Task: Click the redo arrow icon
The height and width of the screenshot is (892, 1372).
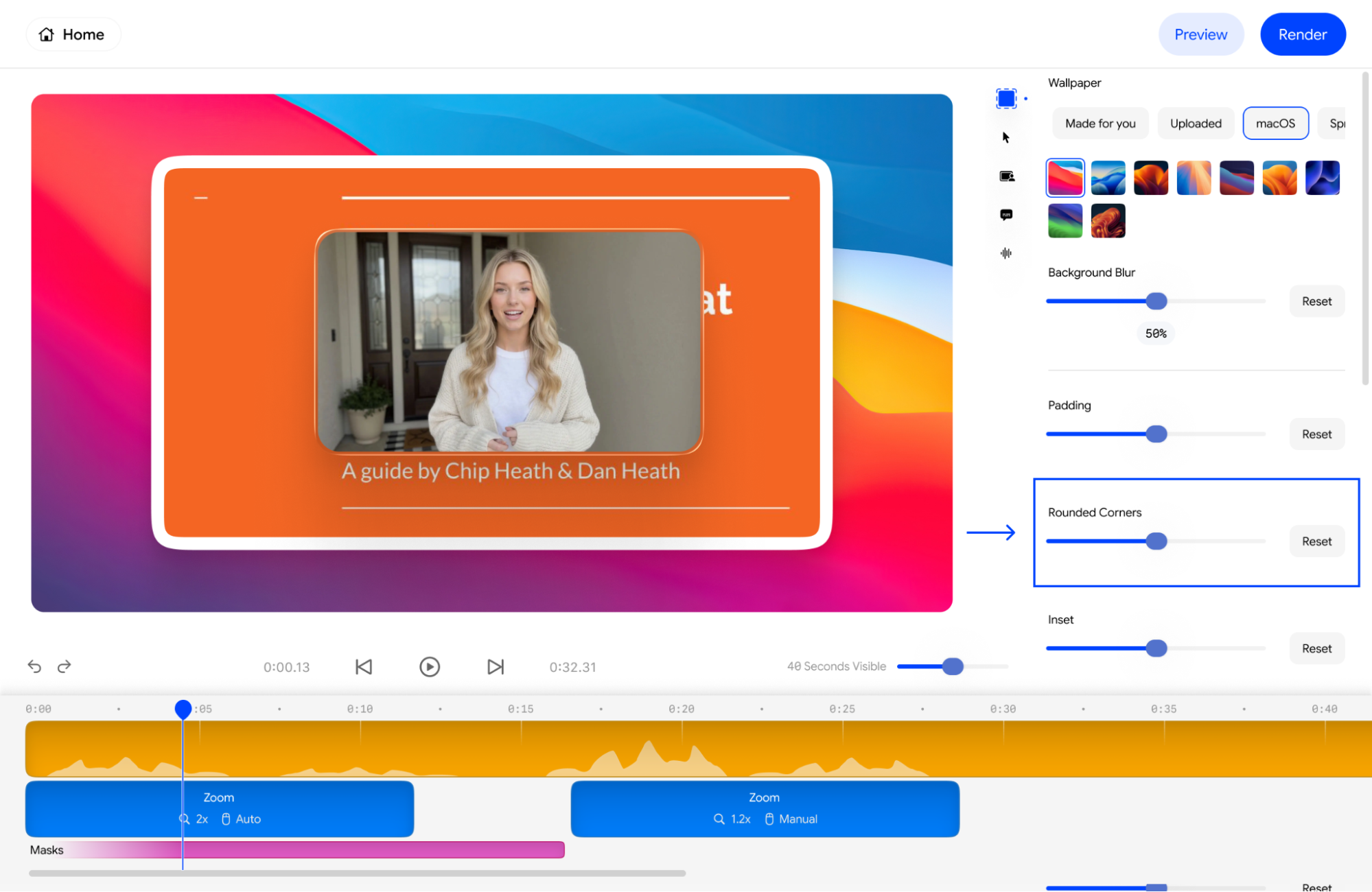Action: pyautogui.click(x=65, y=666)
